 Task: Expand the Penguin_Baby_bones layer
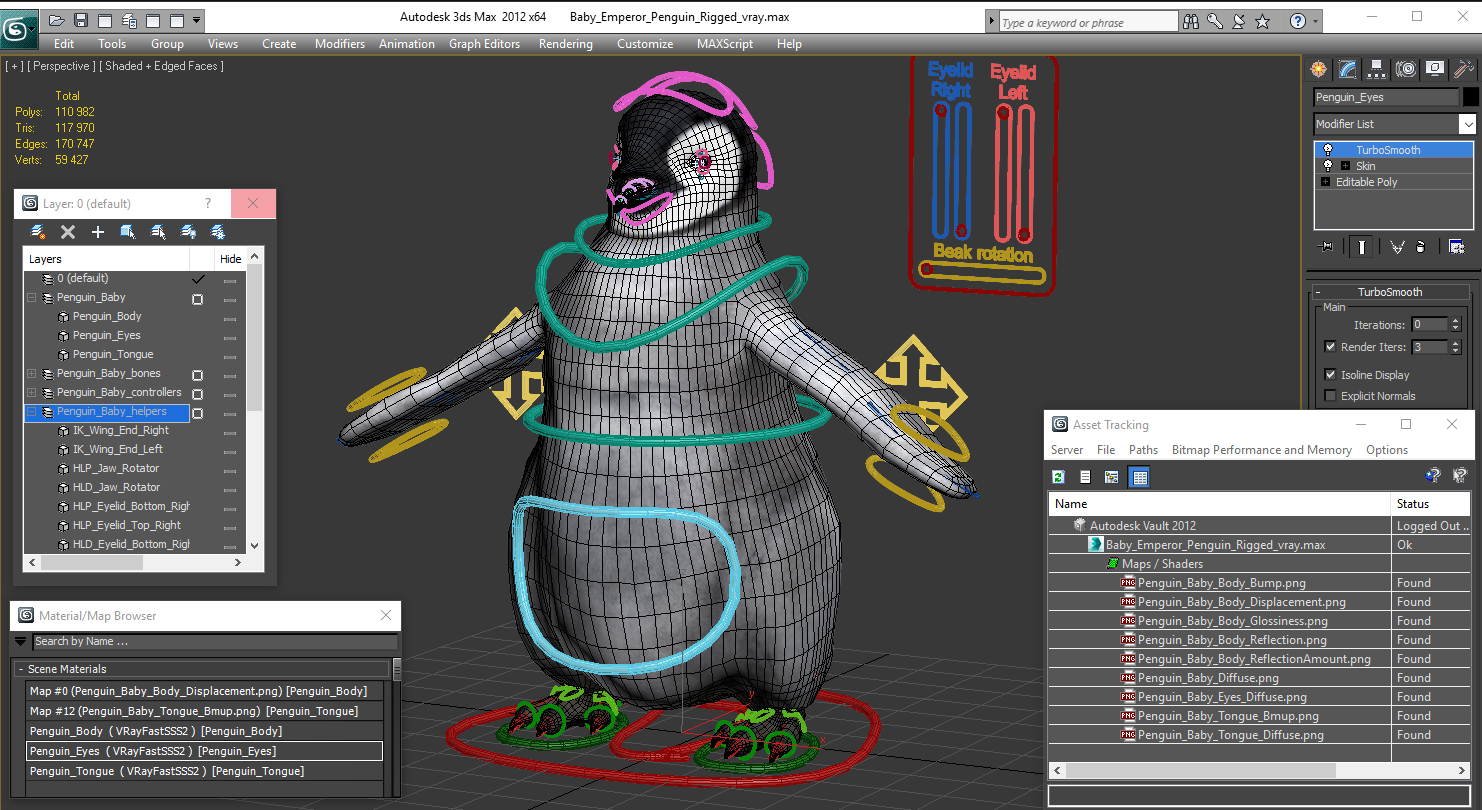pyautogui.click(x=32, y=374)
